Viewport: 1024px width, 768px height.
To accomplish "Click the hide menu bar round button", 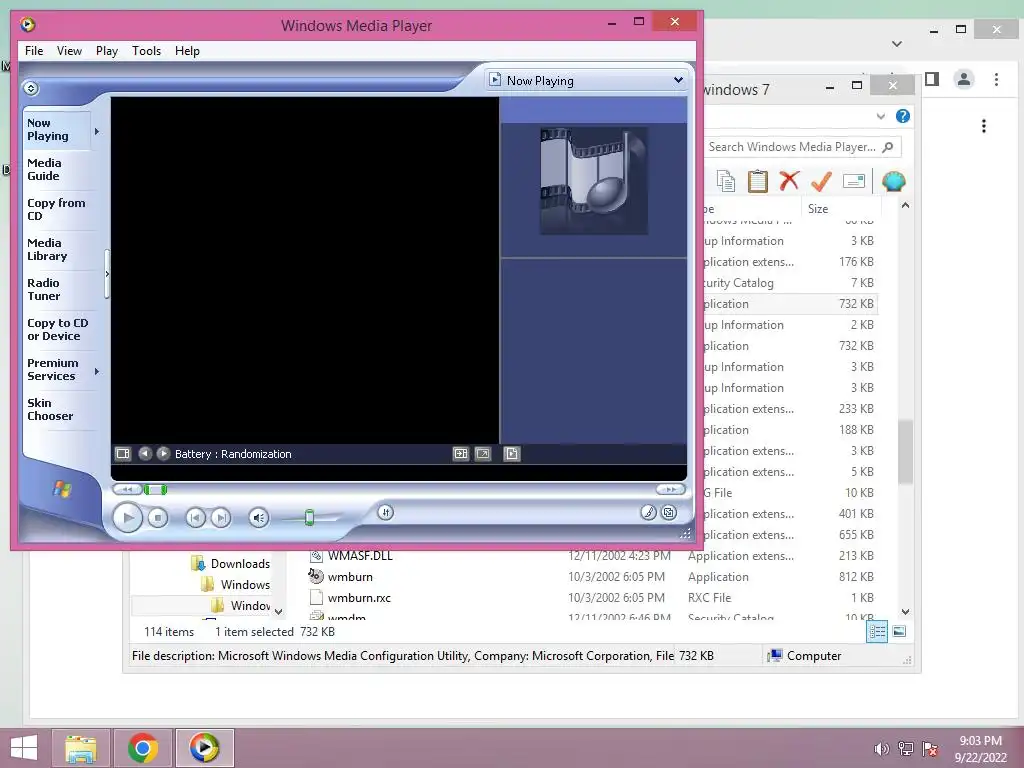I will (31, 88).
